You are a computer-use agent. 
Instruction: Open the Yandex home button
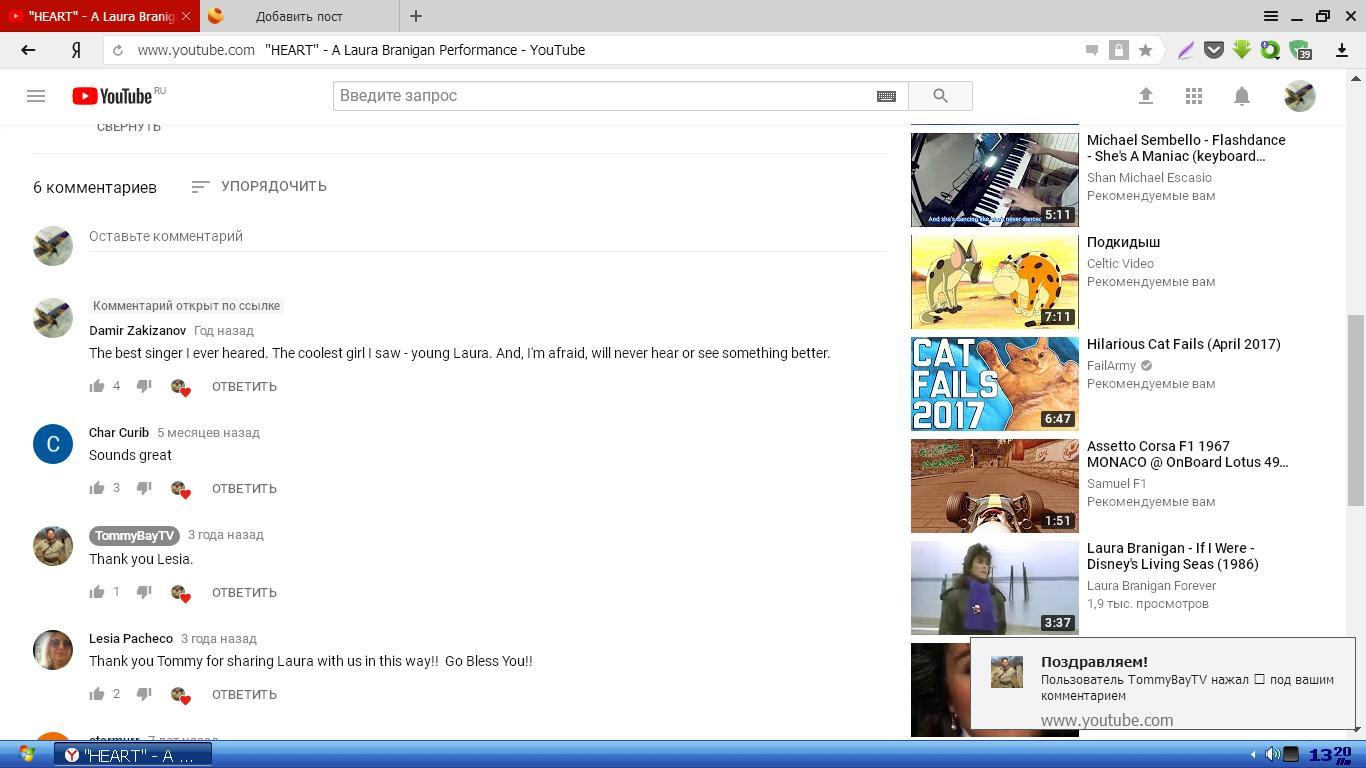click(76, 50)
